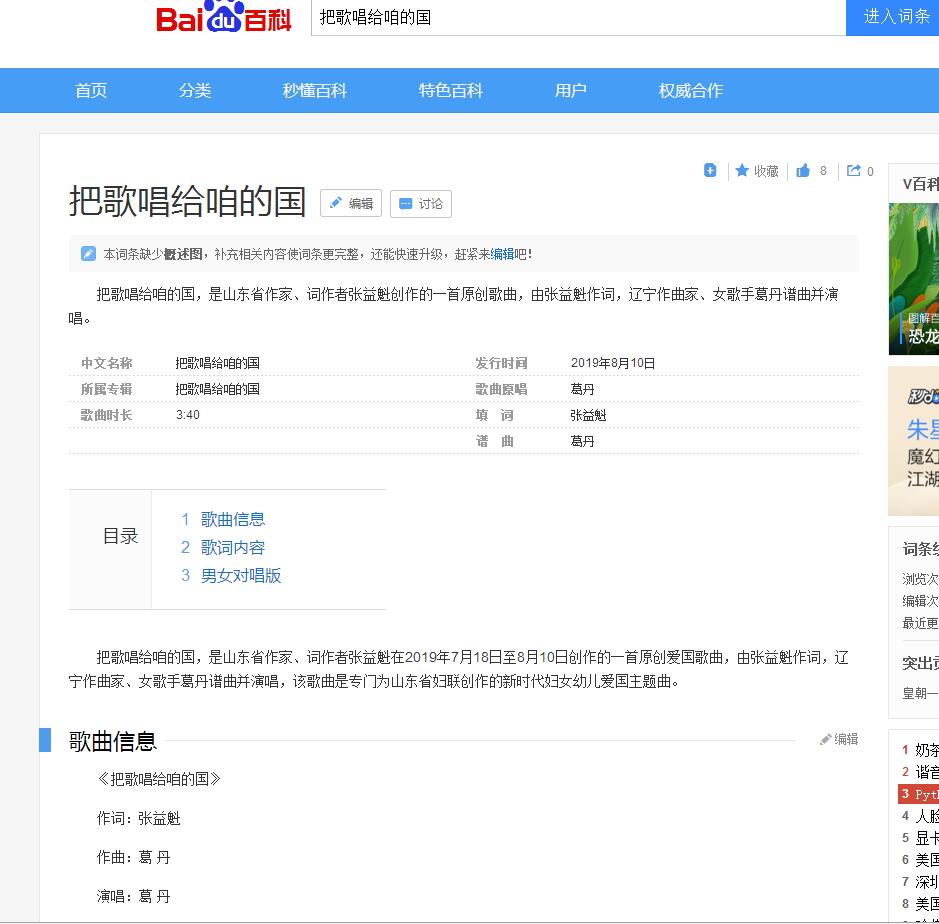Click the 歌曲时长 value 3:40
The height and width of the screenshot is (924, 939).
coord(187,415)
